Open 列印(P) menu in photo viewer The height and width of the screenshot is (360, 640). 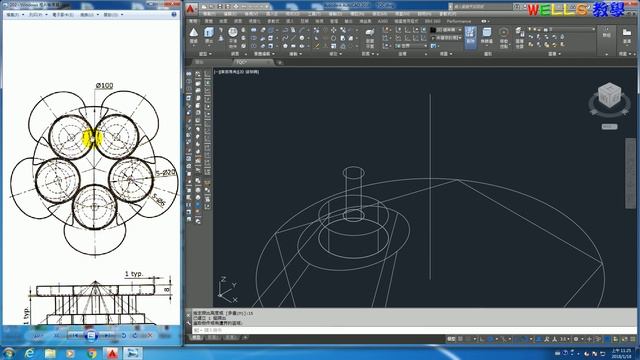37,14
